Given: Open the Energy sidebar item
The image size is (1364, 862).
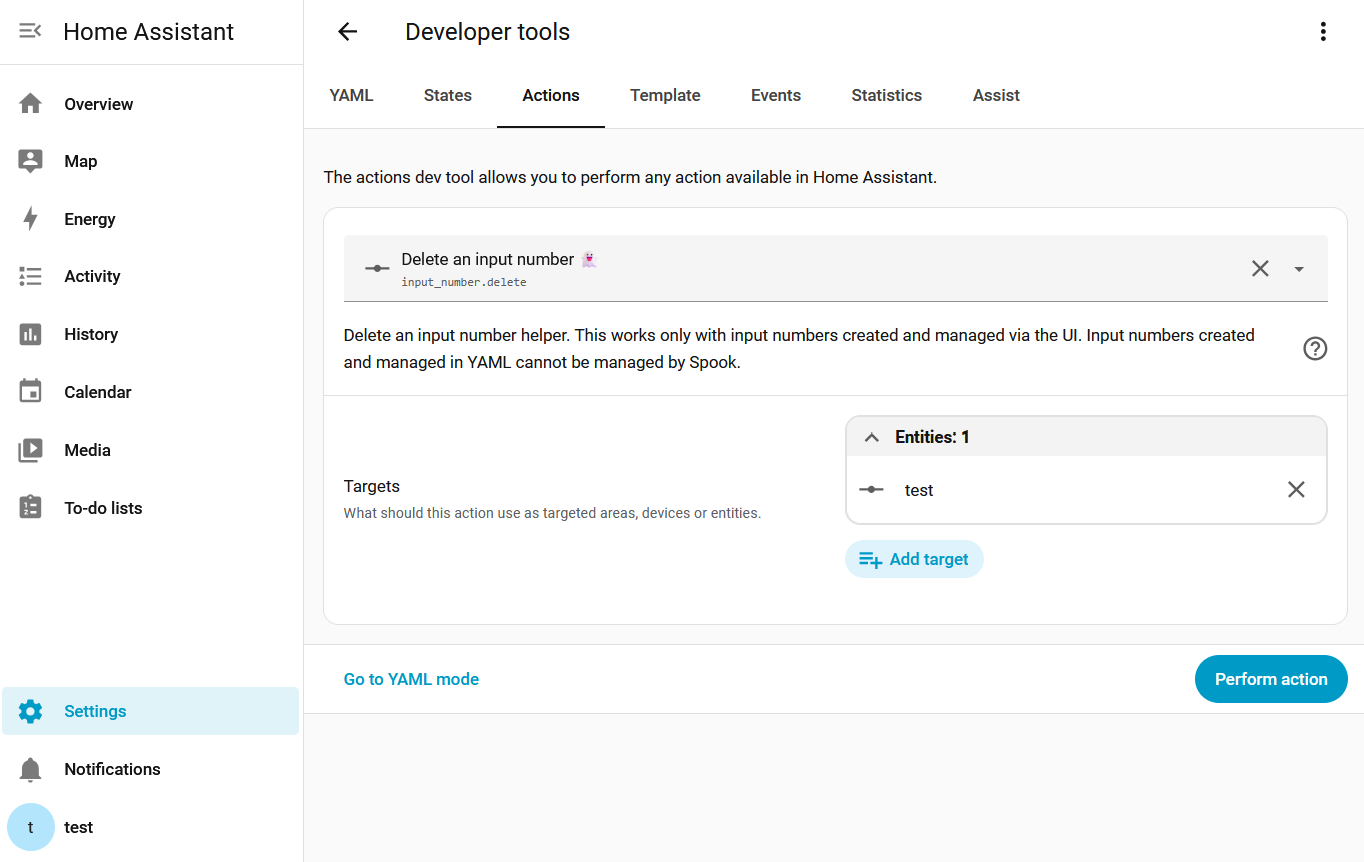Looking at the screenshot, I should coord(151,219).
